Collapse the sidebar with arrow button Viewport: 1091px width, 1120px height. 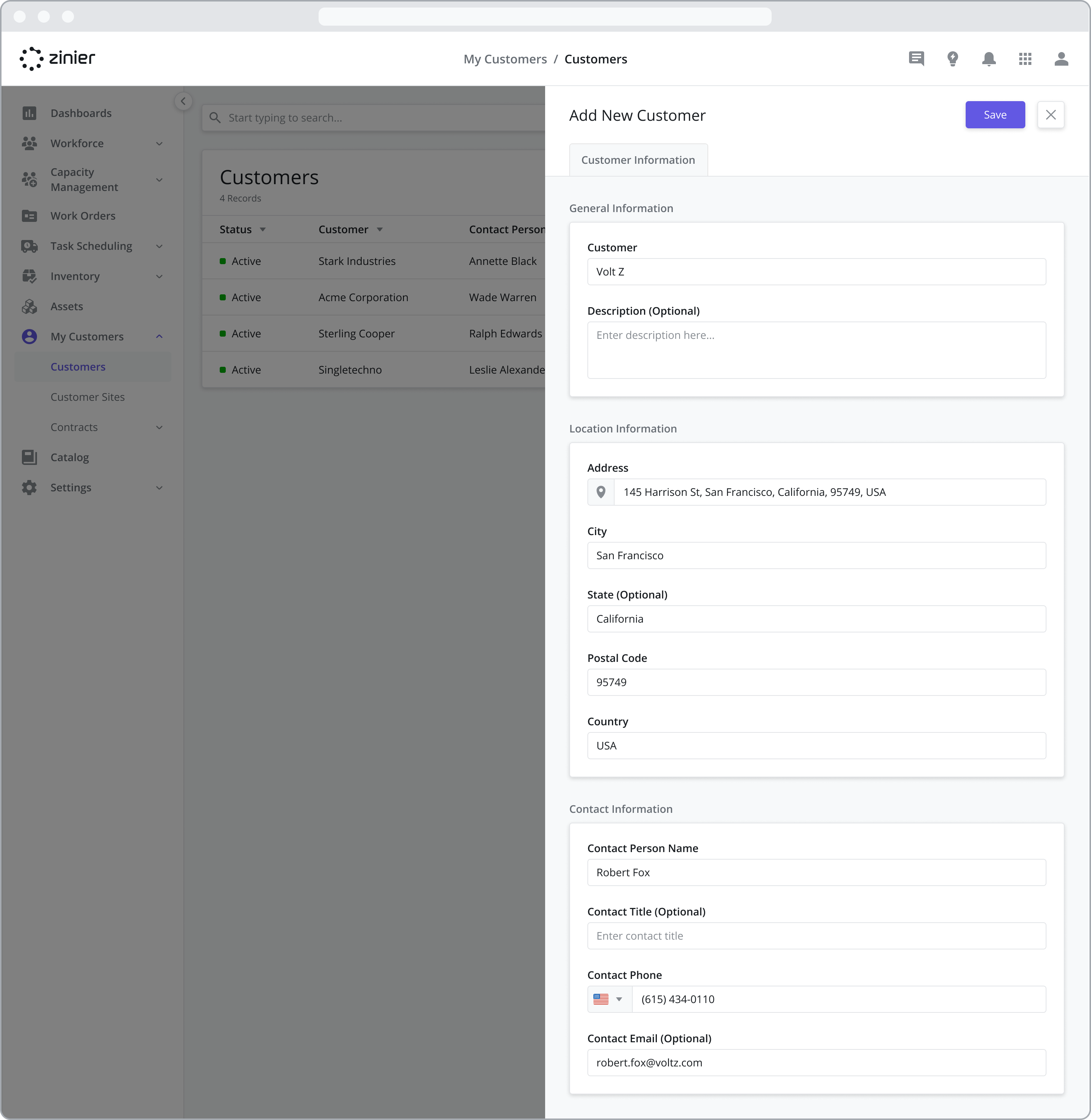click(183, 102)
